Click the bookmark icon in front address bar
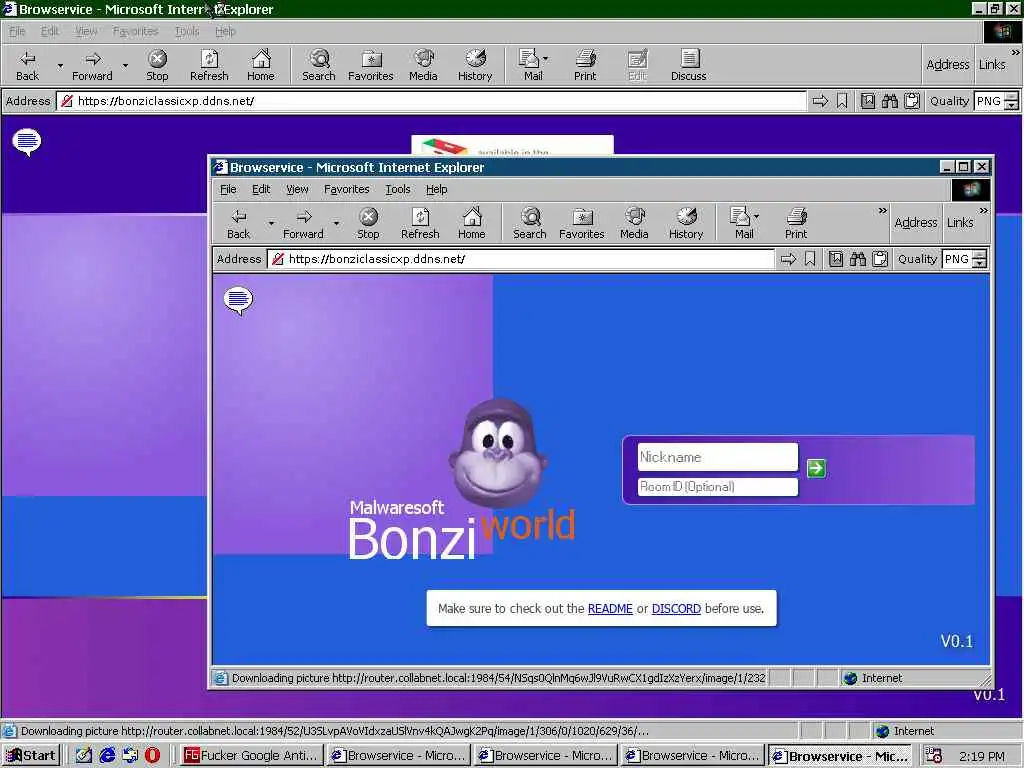The height and width of the screenshot is (768, 1024). 810,259
